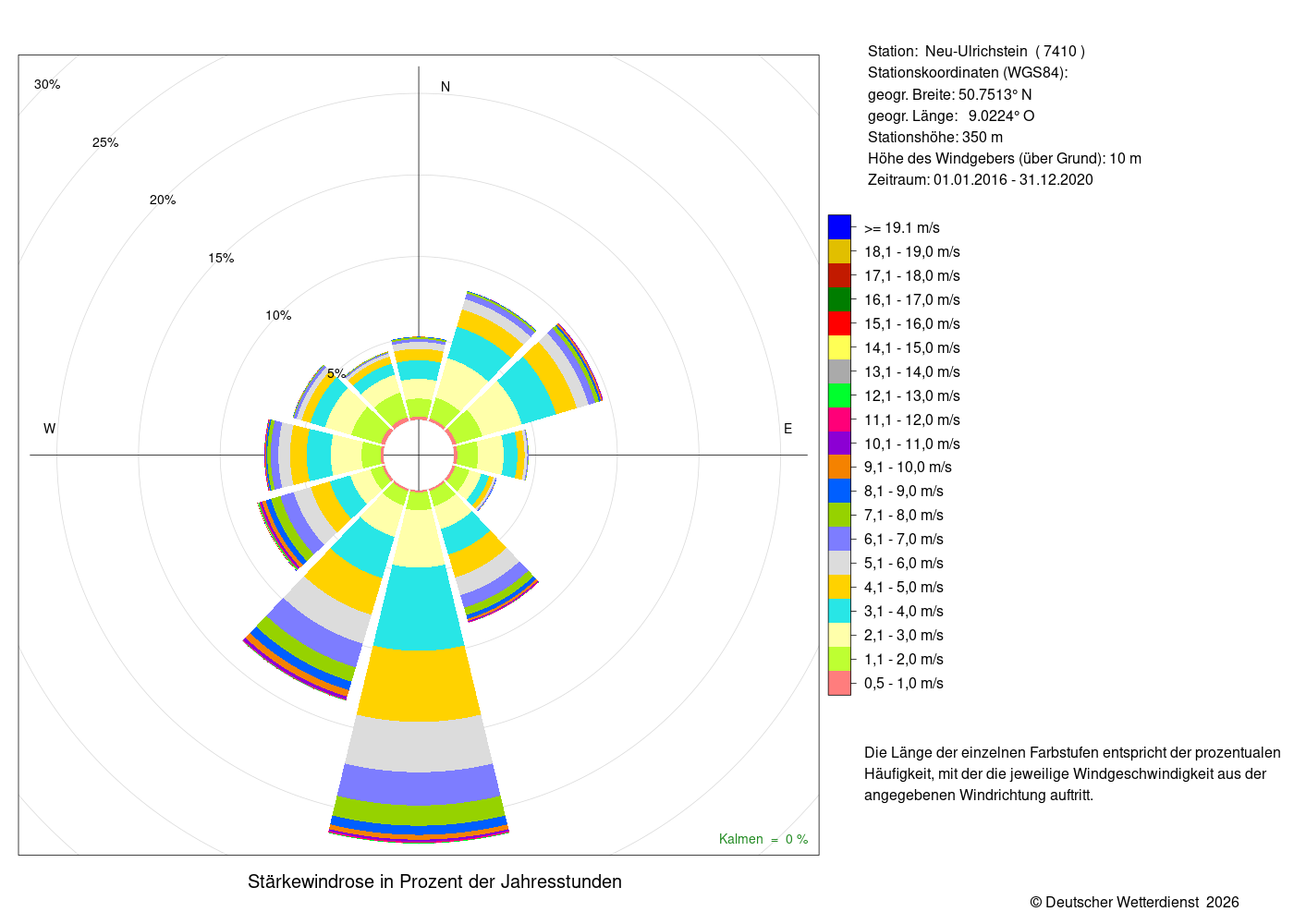The width and height of the screenshot is (1294, 924).
Task: Click the blue >= 19.1 m/s legend swatch
Action: (839, 227)
